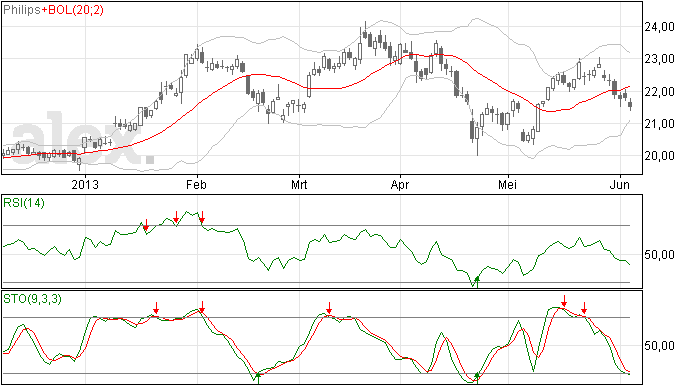690x387 pixels.
Task: Click the Apr date axis label
Action: click(400, 184)
